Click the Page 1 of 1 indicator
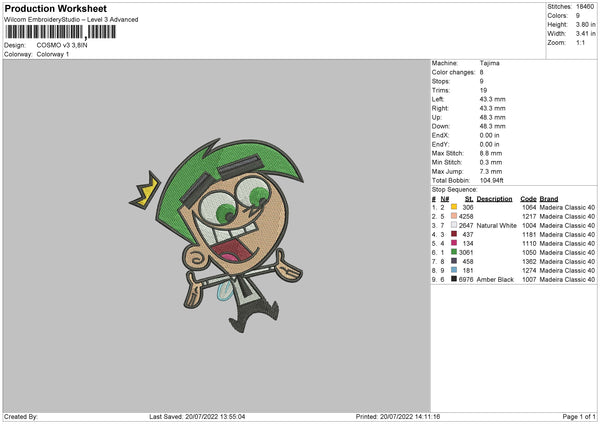Image resolution: width=600 pixels, height=424 pixels. (x=573, y=416)
